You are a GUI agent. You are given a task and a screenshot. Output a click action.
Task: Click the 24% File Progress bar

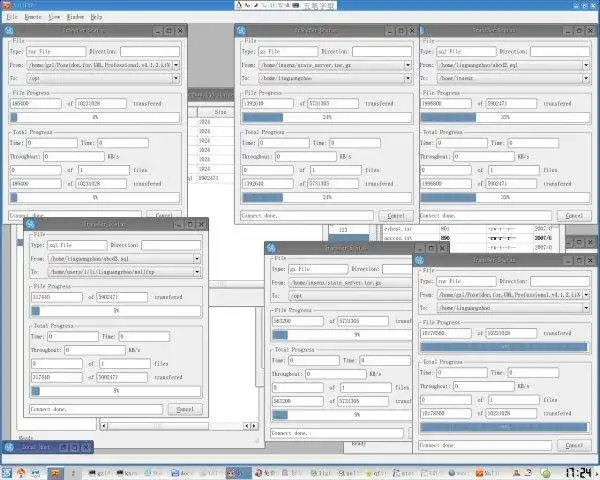pos(327,117)
